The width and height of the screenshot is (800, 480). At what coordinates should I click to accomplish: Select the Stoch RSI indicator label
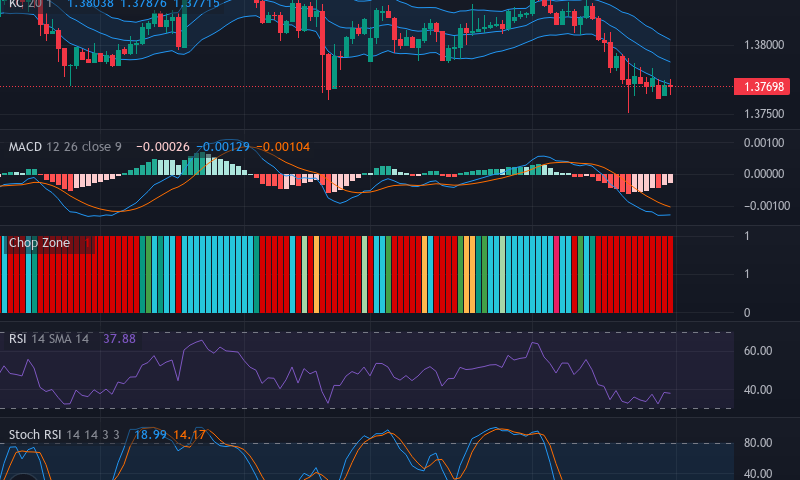35,435
